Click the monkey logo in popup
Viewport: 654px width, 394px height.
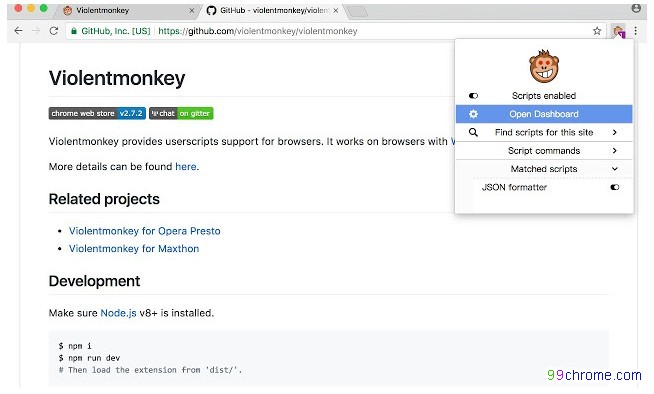point(543,67)
